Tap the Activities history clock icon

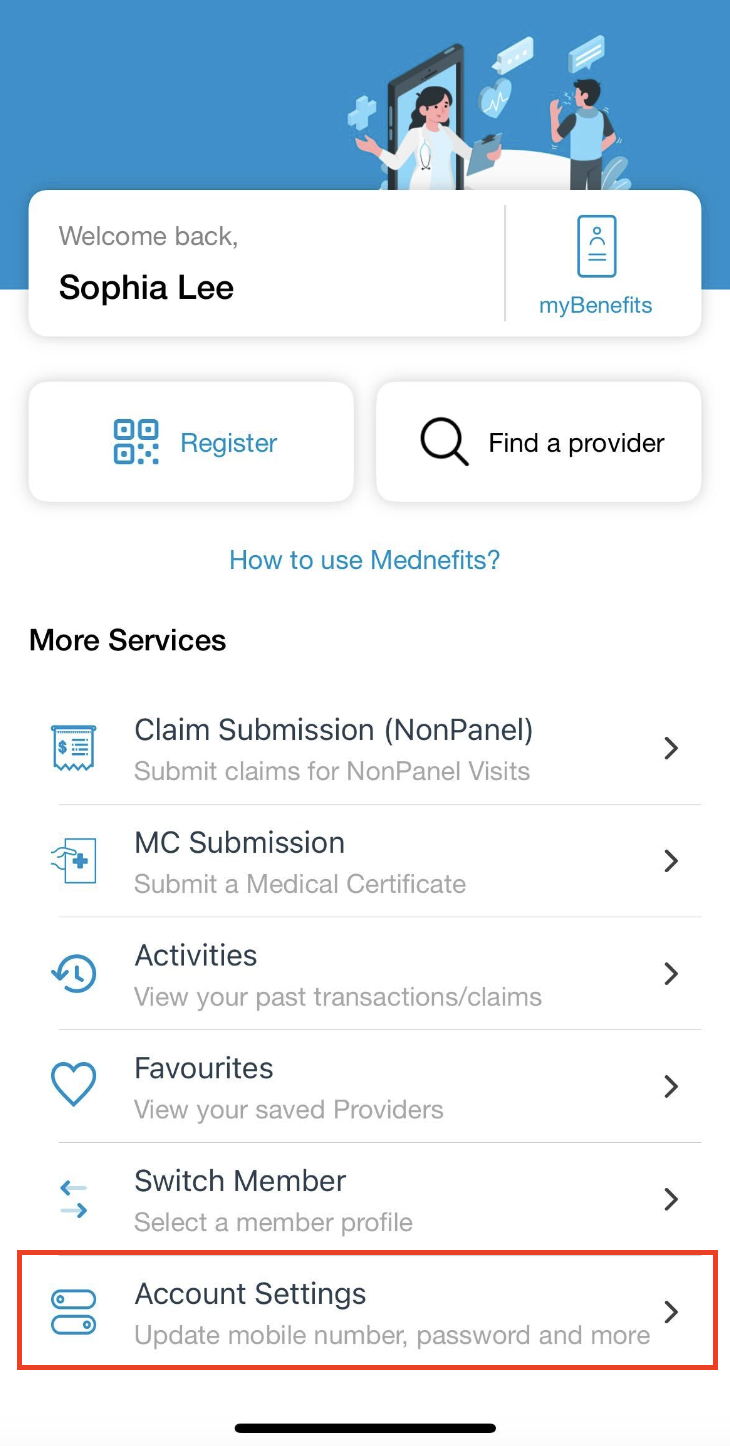73,974
